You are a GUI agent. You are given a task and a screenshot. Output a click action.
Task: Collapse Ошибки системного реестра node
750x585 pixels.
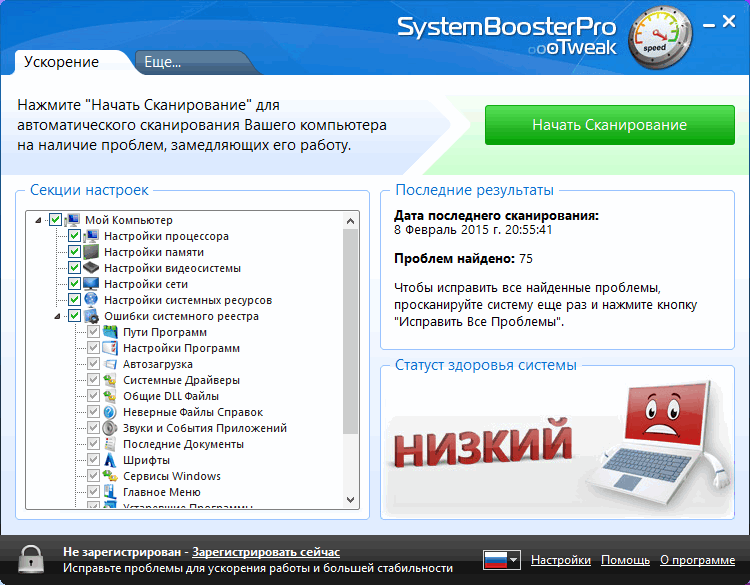click(x=57, y=317)
